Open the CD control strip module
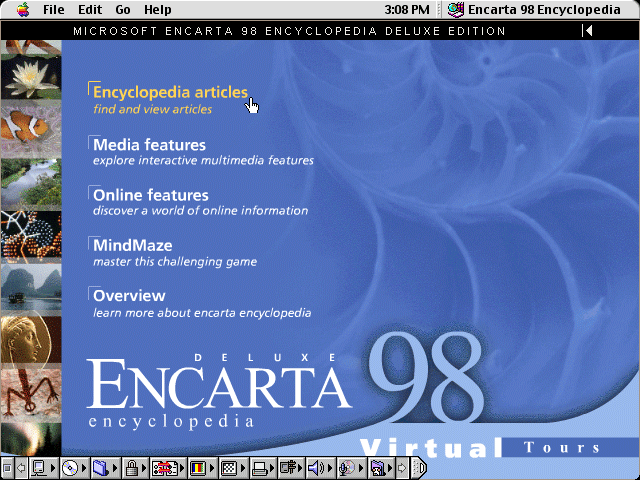Screen dimensions: 640x480 click(x=69, y=468)
